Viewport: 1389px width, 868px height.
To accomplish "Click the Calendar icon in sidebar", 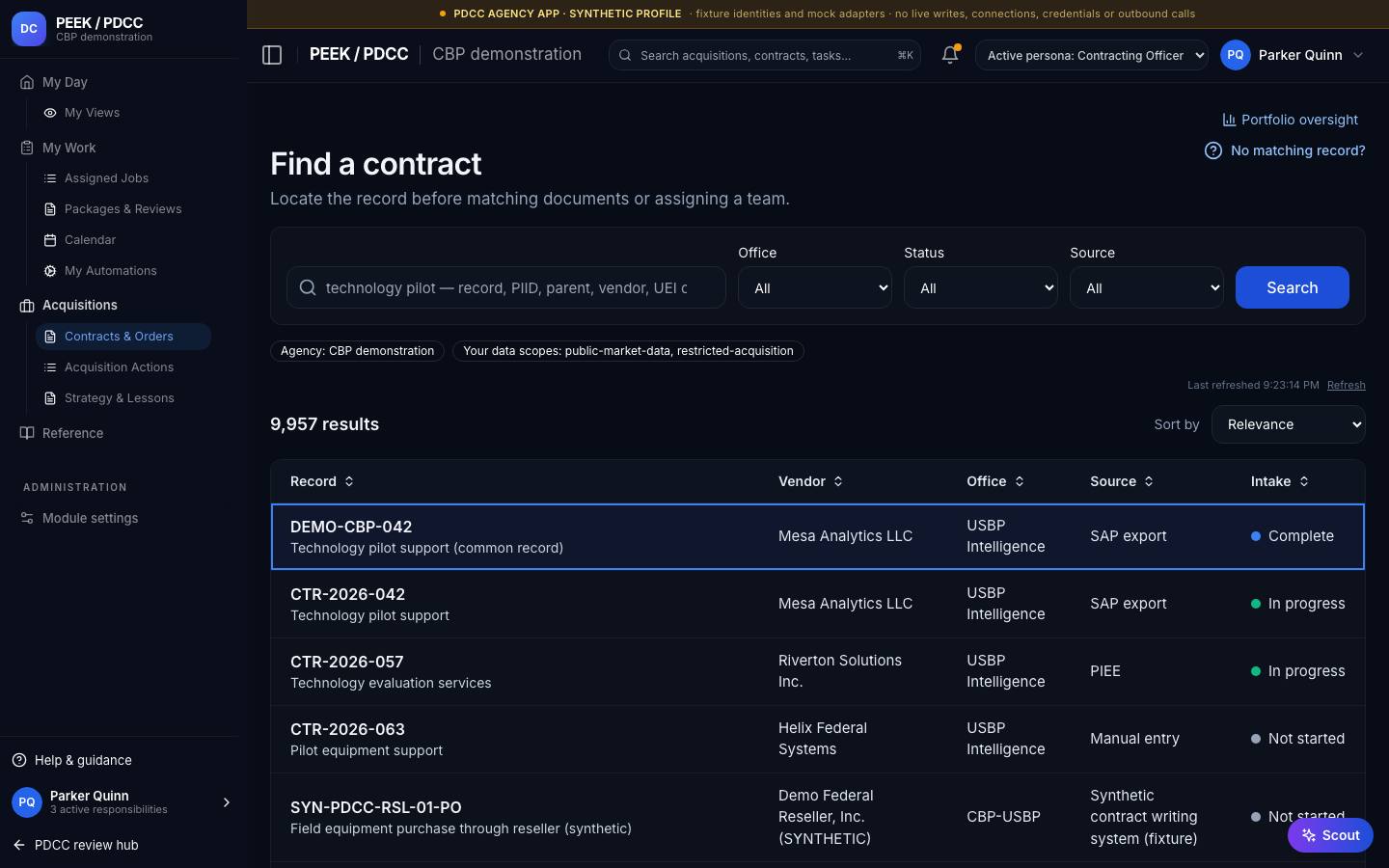I will click(50, 240).
